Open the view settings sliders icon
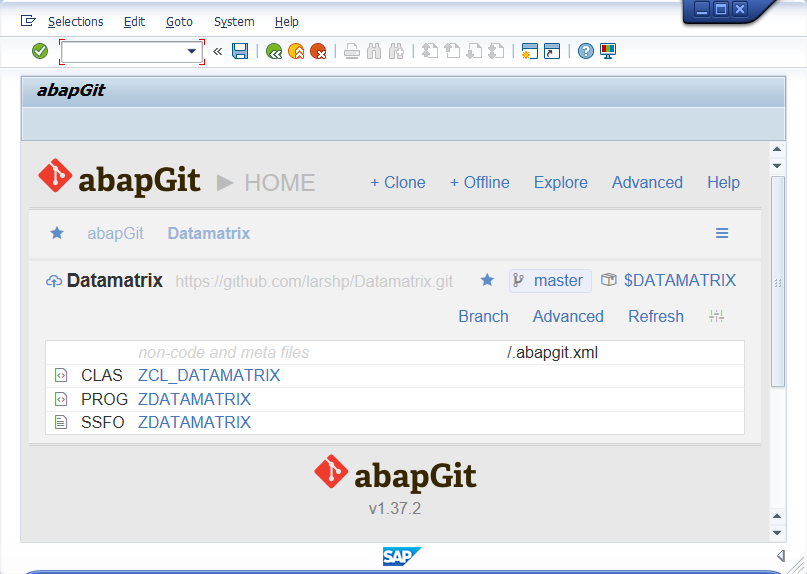 tap(716, 316)
